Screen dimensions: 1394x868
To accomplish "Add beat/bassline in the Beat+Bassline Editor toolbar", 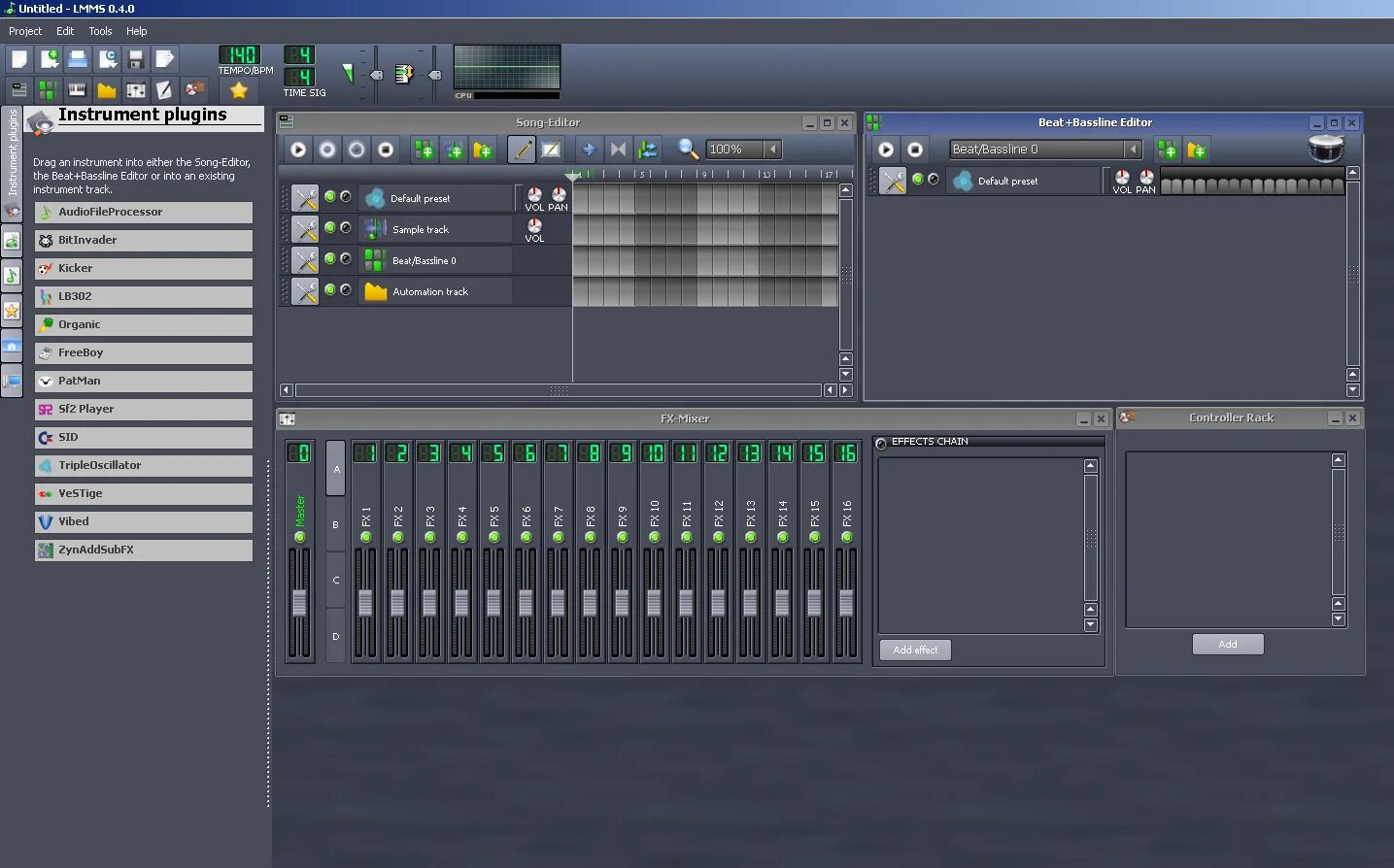I will click(x=1168, y=150).
